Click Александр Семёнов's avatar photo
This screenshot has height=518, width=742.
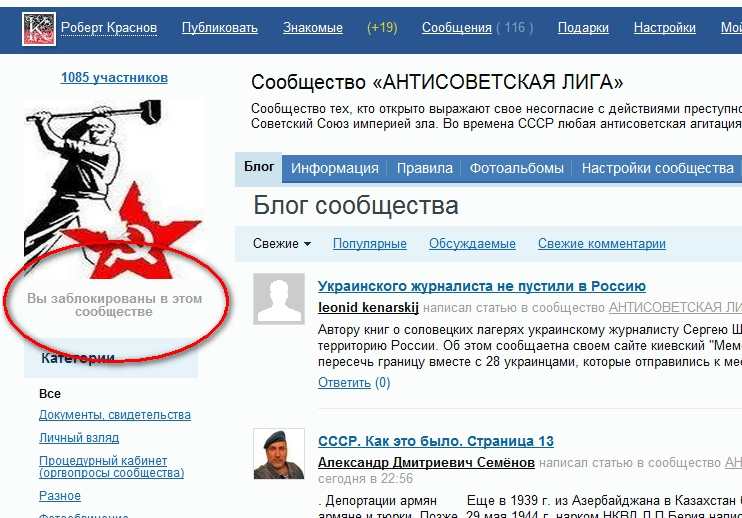[x=279, y=454]
